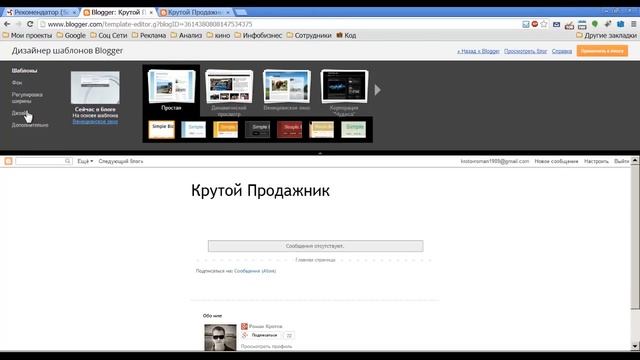This screenshot has width=640, height=360.
Task: Select Шаблоны in the designer sidebar
Action: 24,71
